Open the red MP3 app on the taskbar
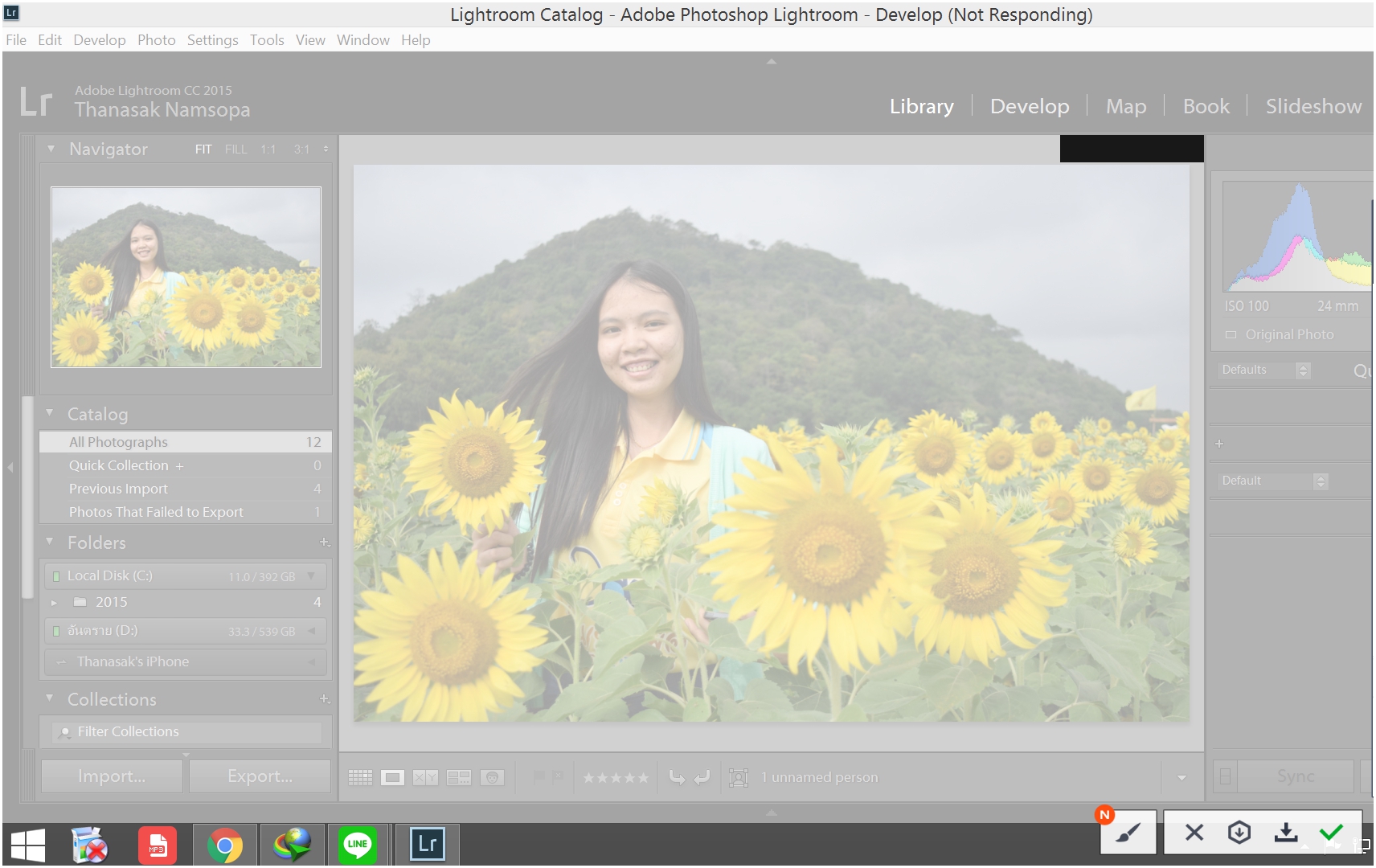The width and height of the screenshot is (1376, 868). (x=158, y=845)
